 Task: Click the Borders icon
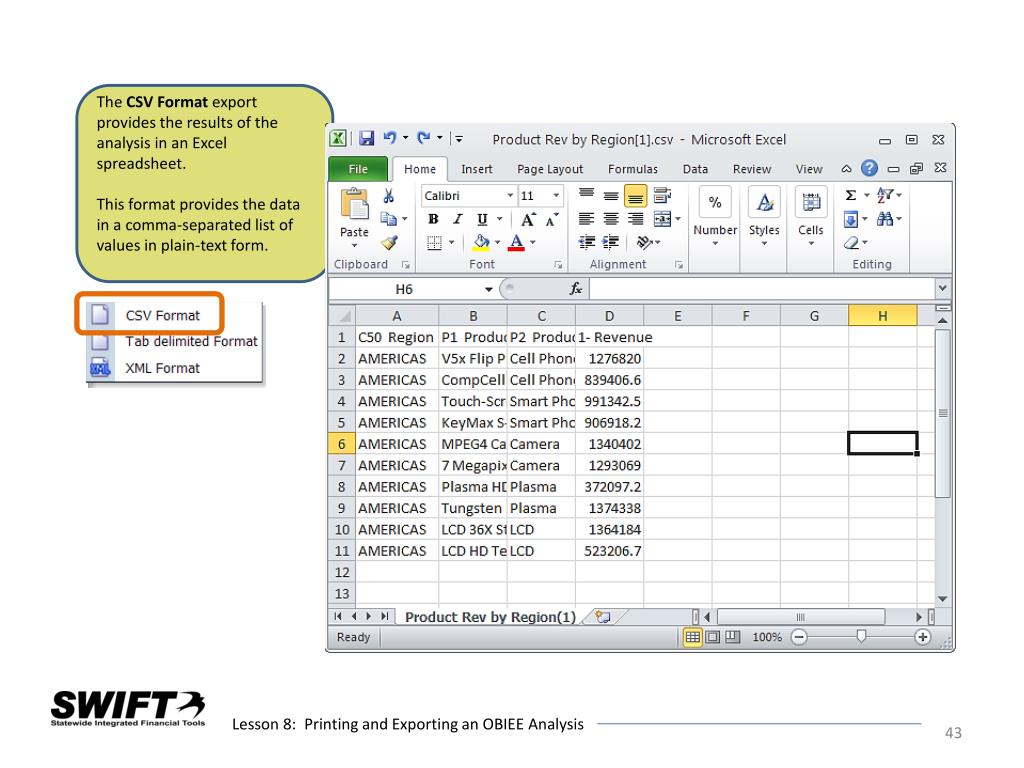click(x=434, y=243)
